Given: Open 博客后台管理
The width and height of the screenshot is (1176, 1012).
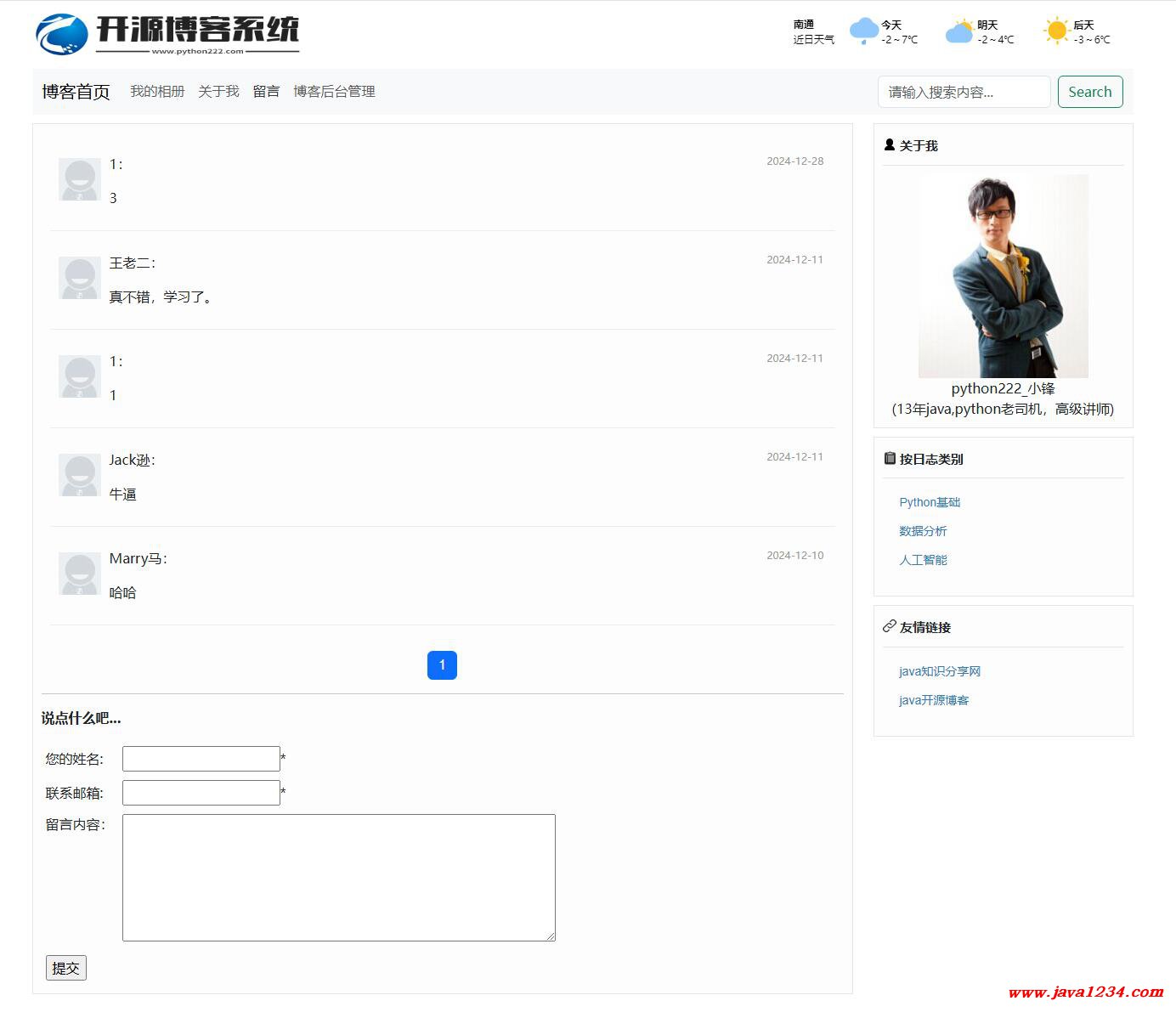Looking at the screenshot, I should [334, 92].
